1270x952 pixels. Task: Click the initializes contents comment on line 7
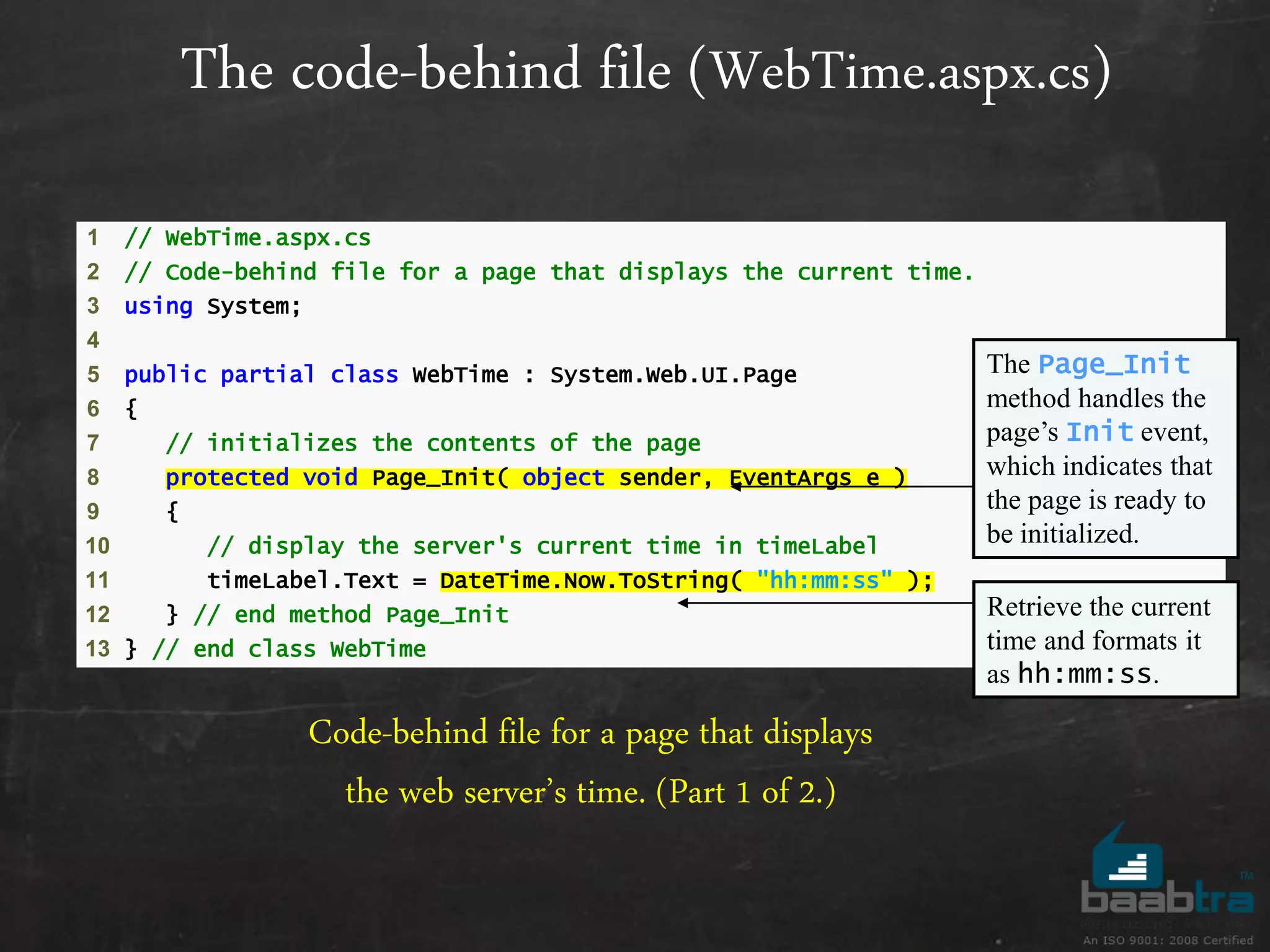click(433, 444)
